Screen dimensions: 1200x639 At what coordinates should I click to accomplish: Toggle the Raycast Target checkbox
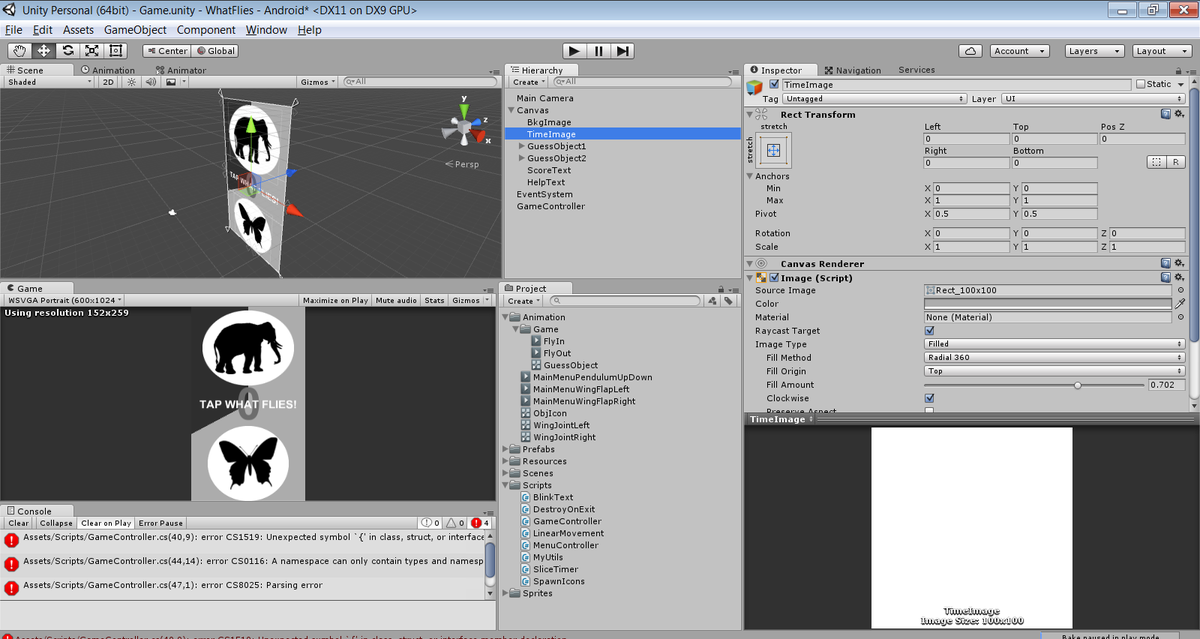pos(930,331)
